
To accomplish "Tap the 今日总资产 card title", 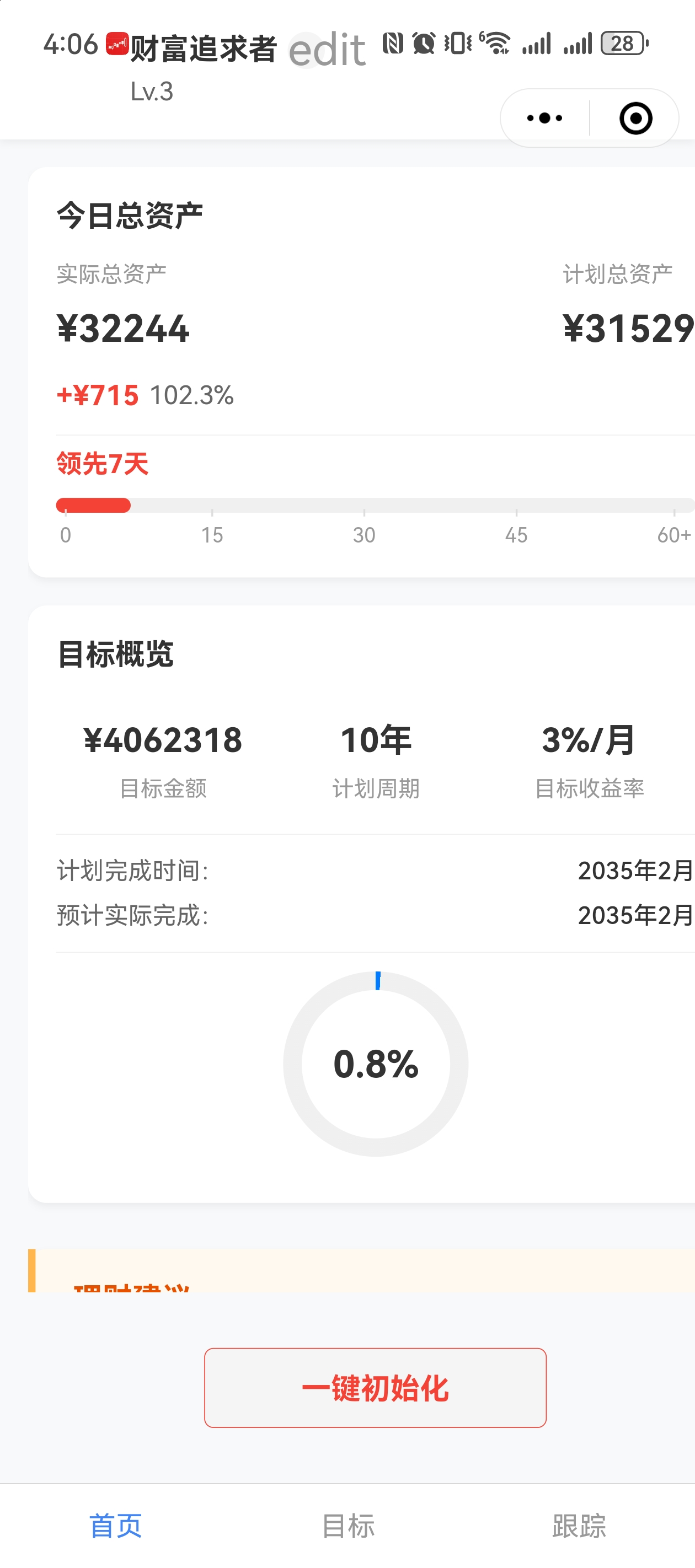I will [x=130, y=216].
